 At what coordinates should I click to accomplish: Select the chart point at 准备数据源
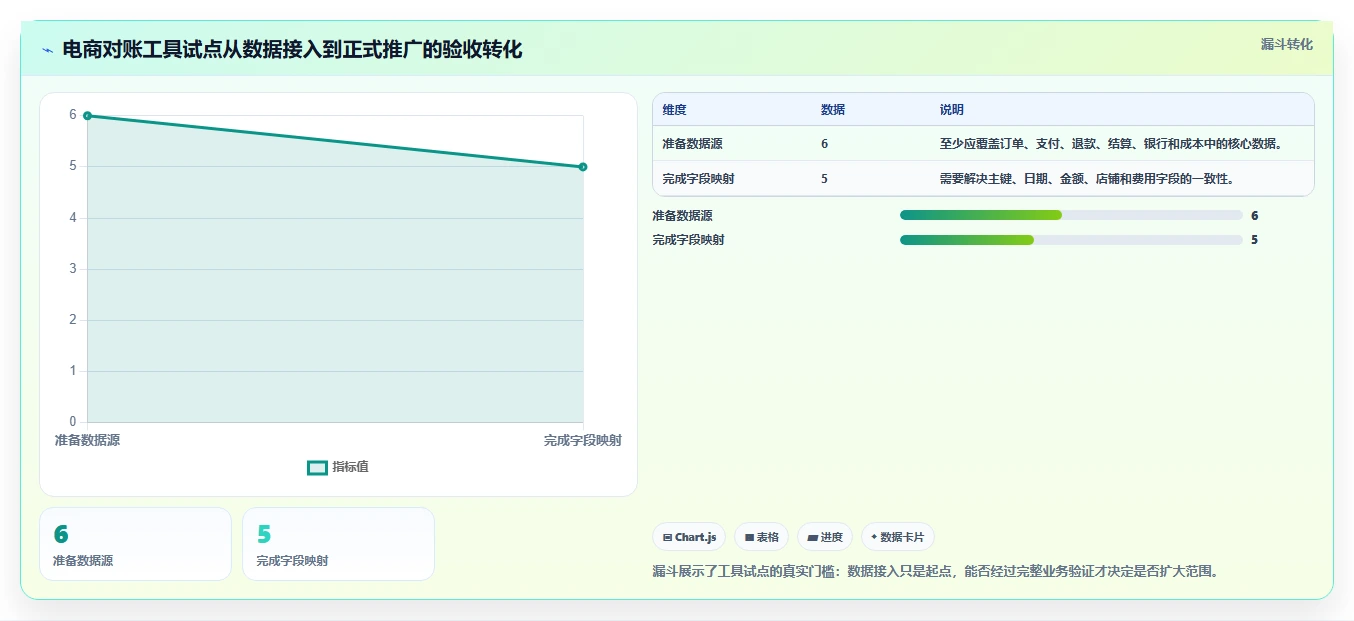click(87, 116)
